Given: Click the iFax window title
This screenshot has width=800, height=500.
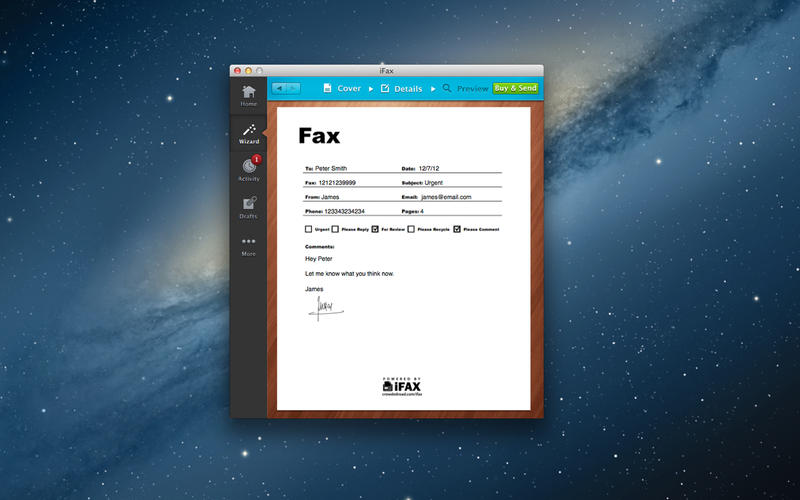Looking at the screenshot, I should pyautogui.click(x=387, y=71).
